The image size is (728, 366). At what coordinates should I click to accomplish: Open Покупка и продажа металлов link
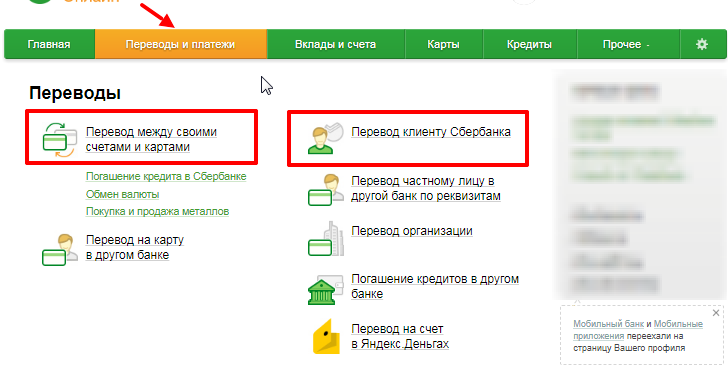(x=157, y=212)
